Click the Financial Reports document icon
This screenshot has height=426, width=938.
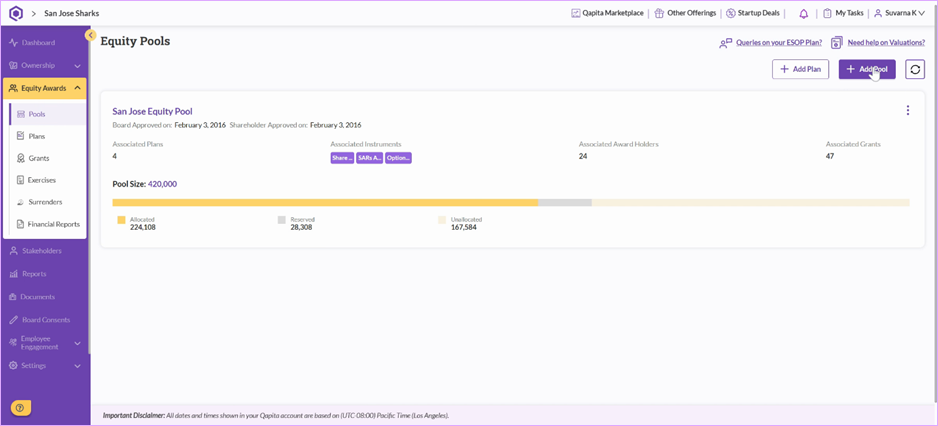(x=21, y=224)
